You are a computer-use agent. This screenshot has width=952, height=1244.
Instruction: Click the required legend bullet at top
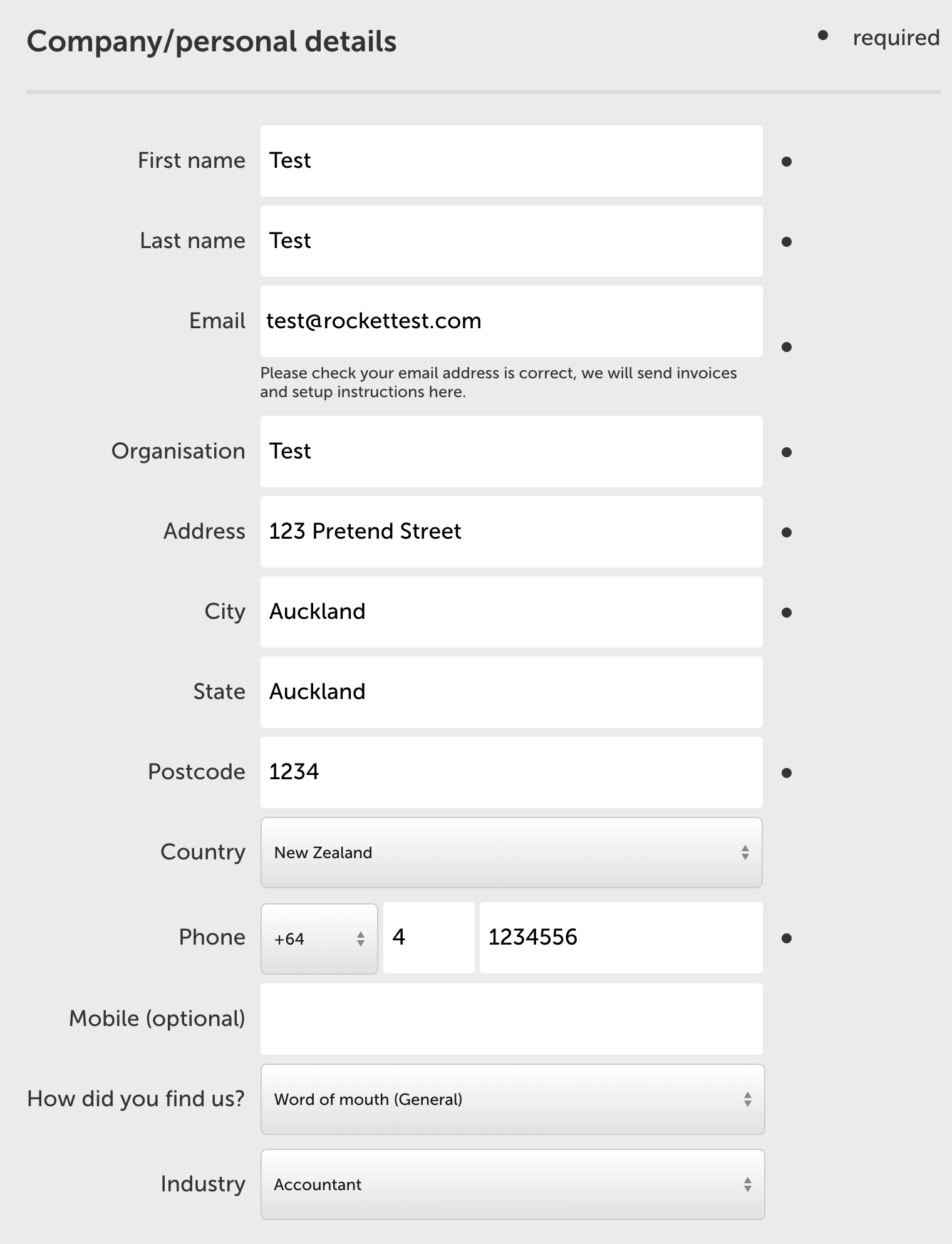[823, 36]
